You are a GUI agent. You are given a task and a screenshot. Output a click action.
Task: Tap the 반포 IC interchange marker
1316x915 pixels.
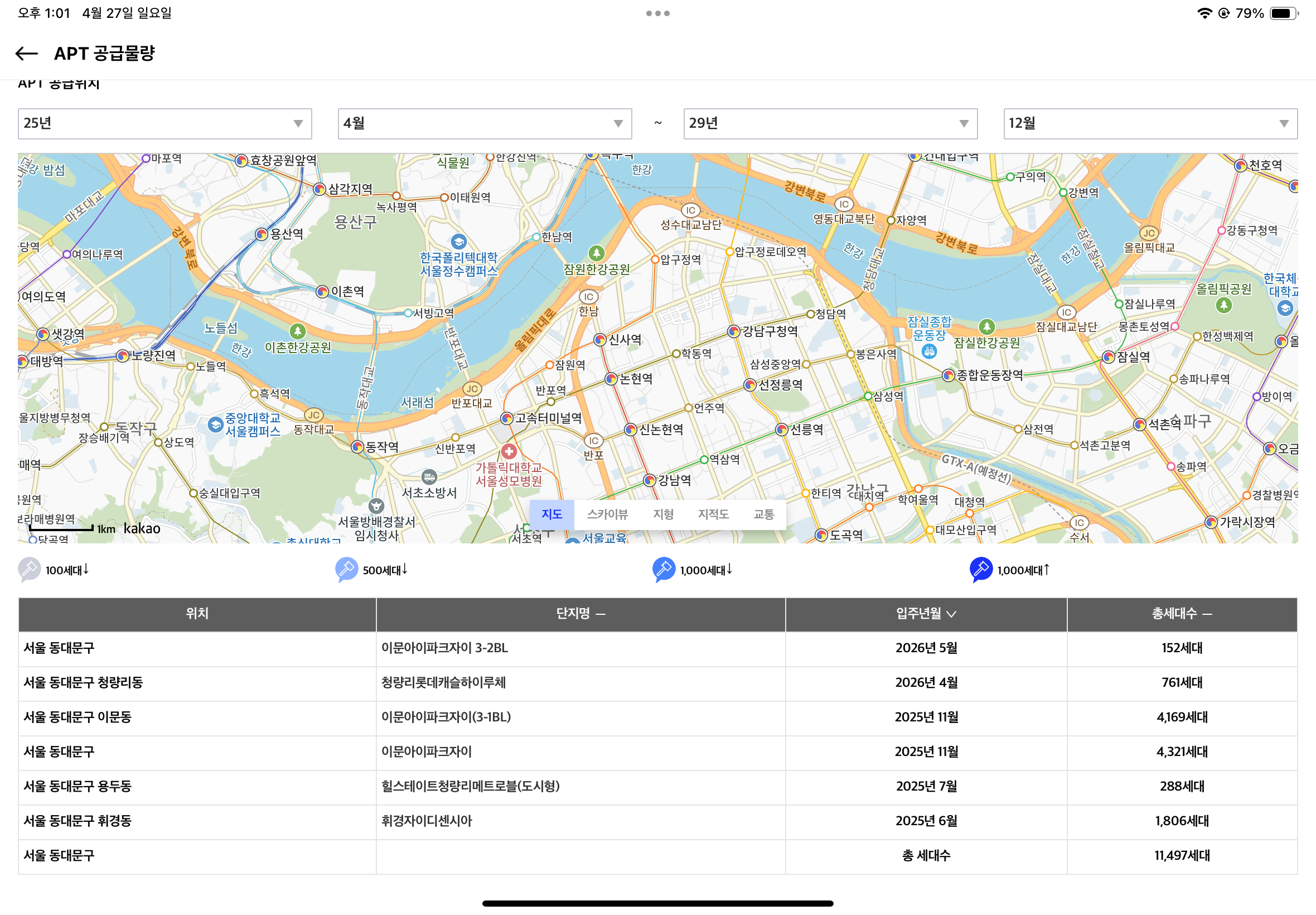pyautogui.click(x=593, y=441)
